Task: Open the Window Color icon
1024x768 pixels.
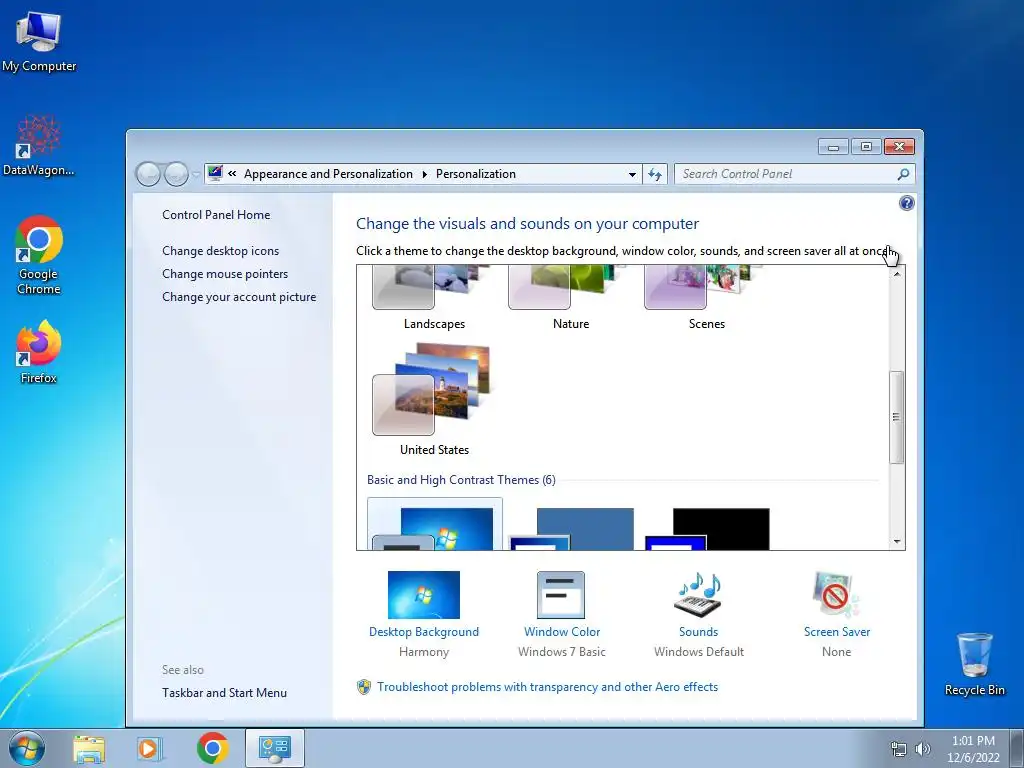Action: [x=561, y=595]
